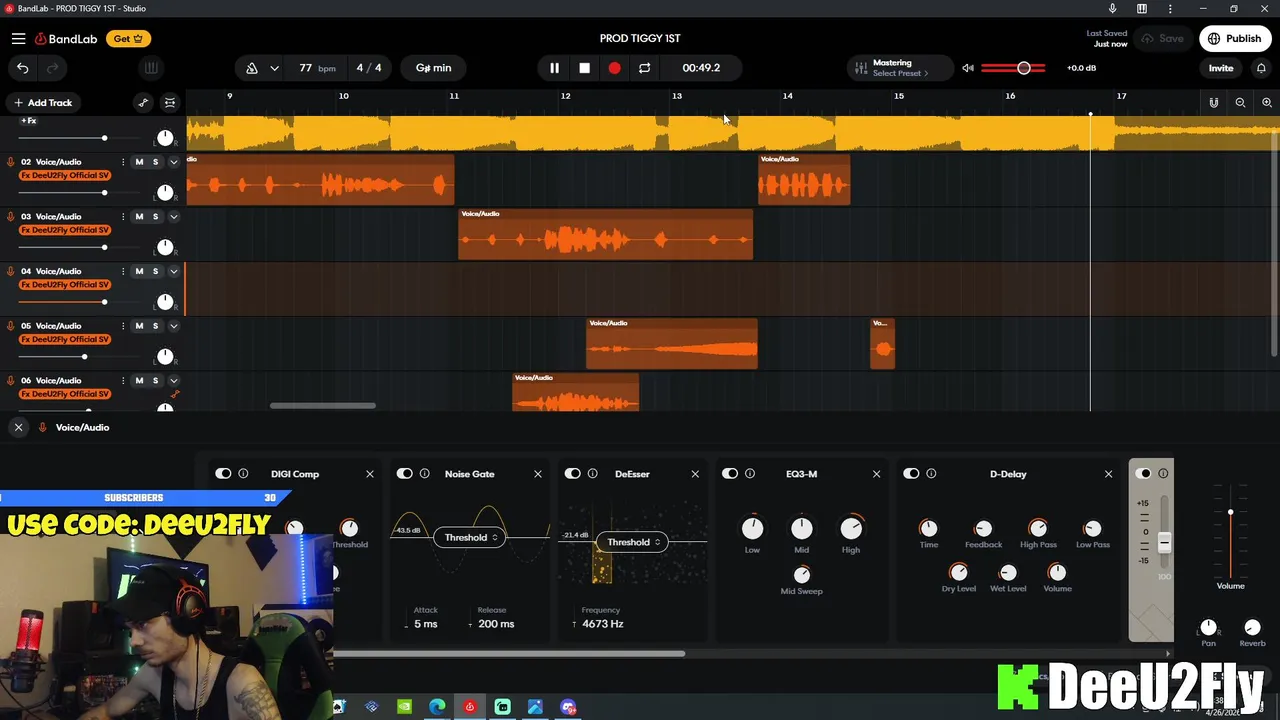Adjust the master volume slider
The width and height of the screenshot is (1280, 720).
(x=1013, y=68)
